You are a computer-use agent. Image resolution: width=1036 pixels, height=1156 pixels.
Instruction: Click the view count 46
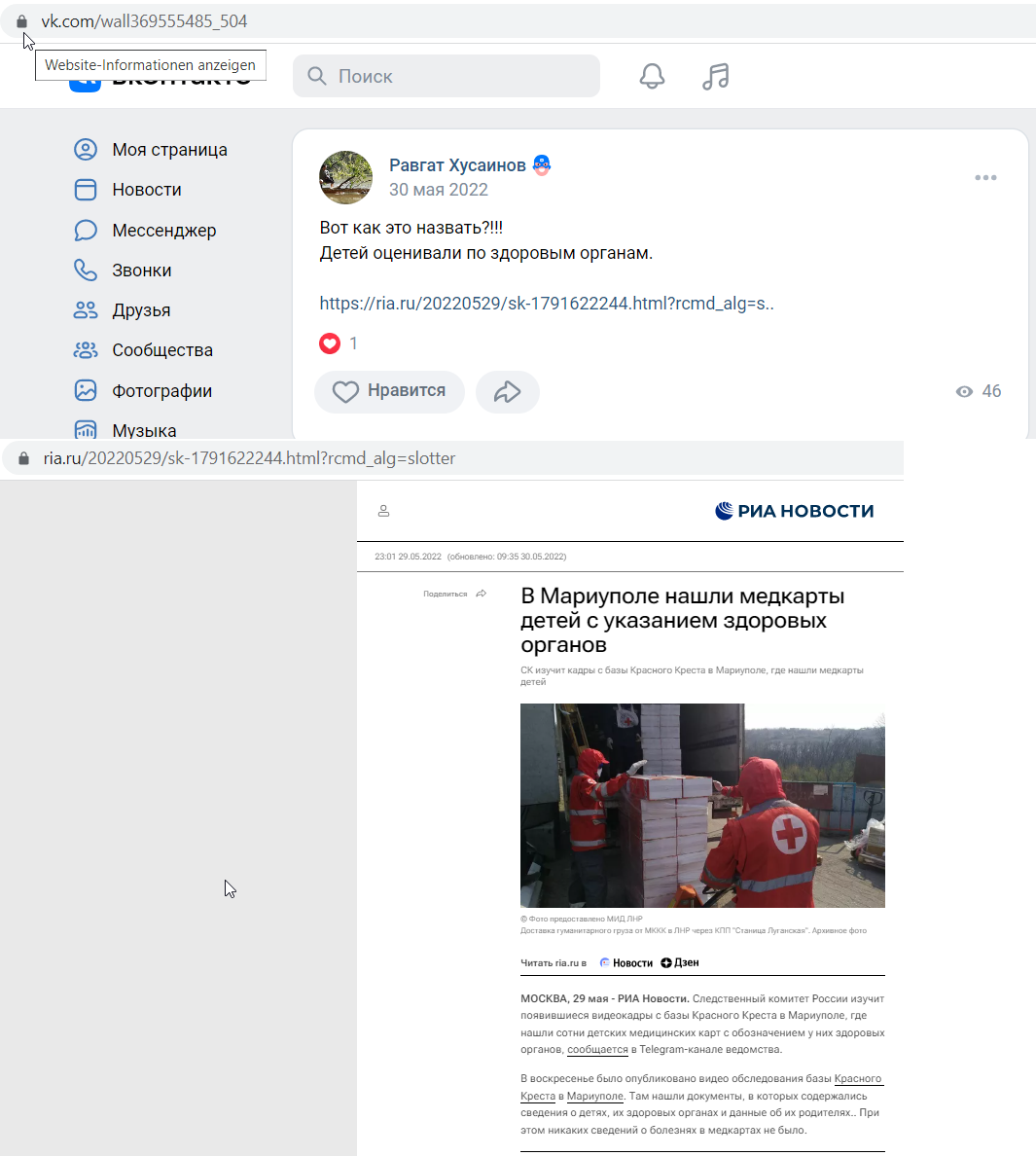pos(992,391)
